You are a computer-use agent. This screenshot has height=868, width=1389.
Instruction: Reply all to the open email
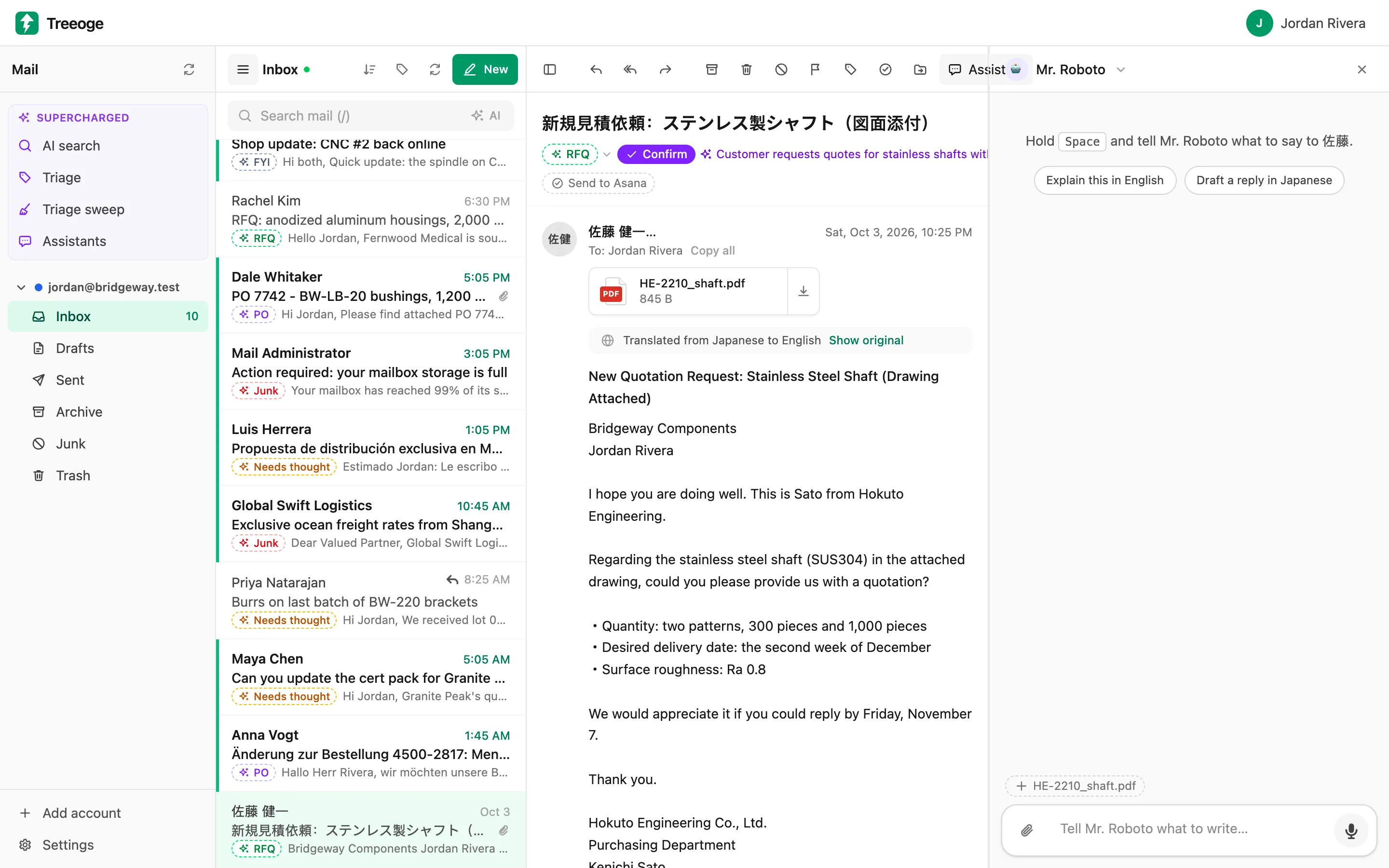point(630,69)
